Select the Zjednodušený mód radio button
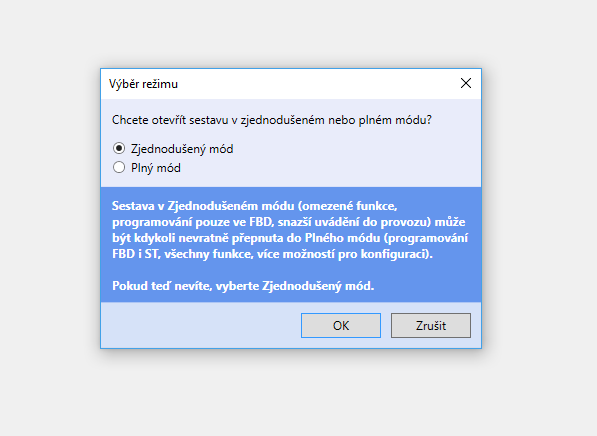597x436 pixels. pyautogui.click(x=119, y=148)
